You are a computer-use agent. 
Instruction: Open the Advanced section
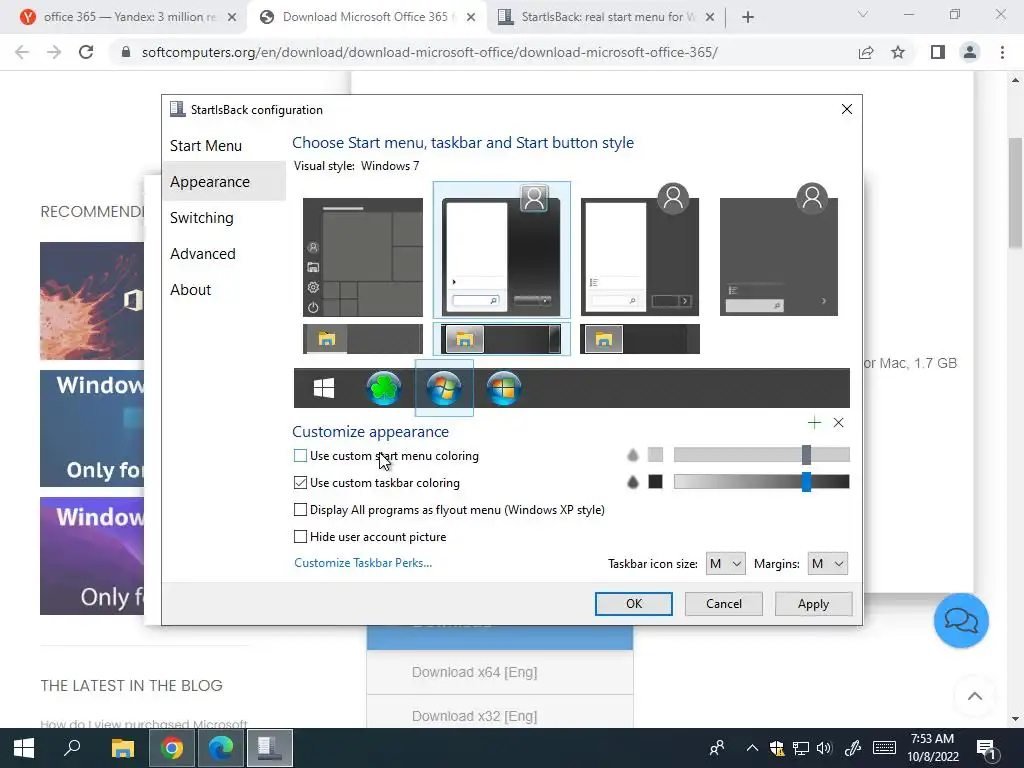202,253
